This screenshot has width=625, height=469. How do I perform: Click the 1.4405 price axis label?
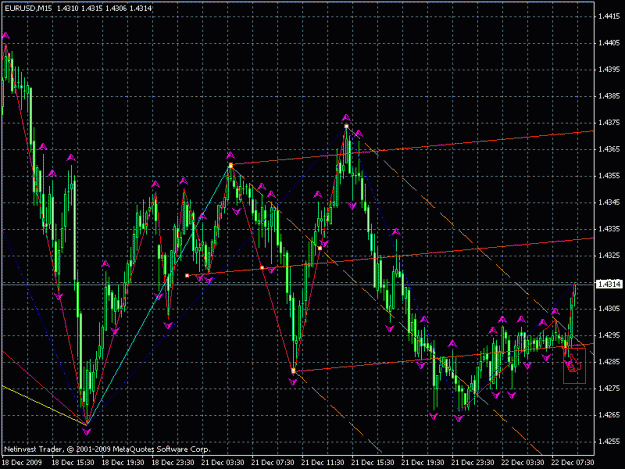(609, 43)
